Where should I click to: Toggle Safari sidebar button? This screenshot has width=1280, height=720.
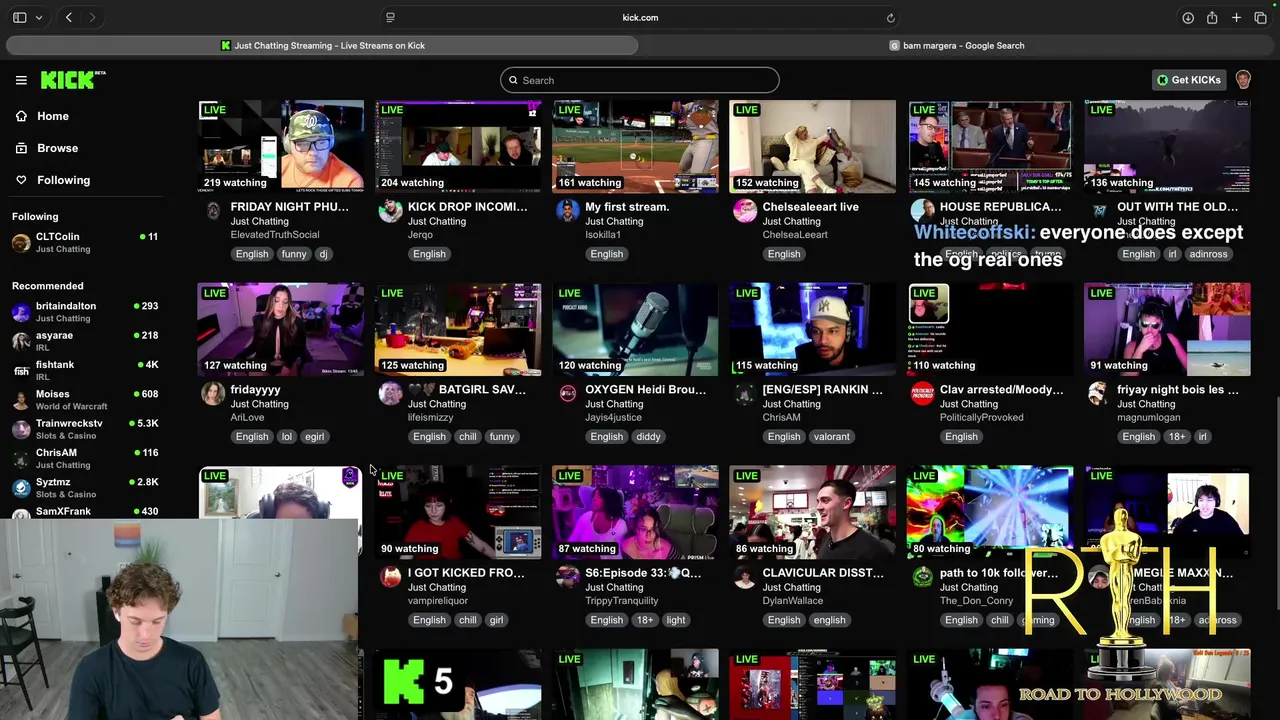(x=19, y=17)
